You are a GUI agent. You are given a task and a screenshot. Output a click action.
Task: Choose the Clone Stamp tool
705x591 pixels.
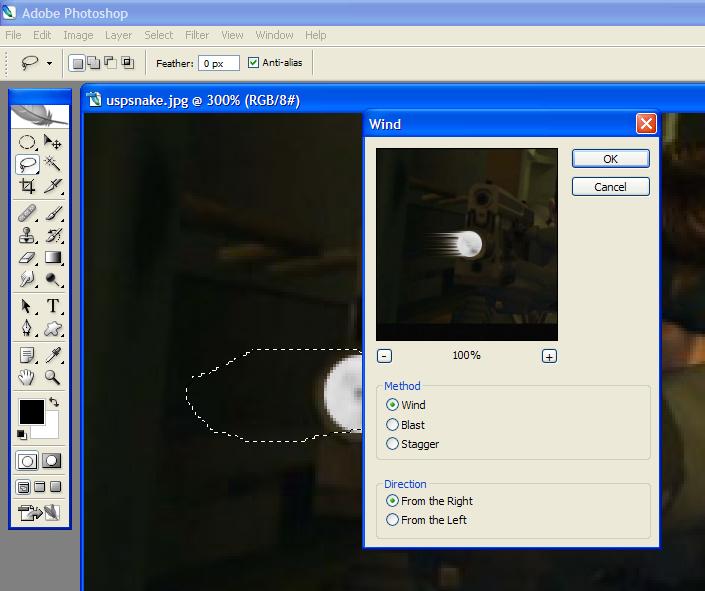click(x=28, y=236)
